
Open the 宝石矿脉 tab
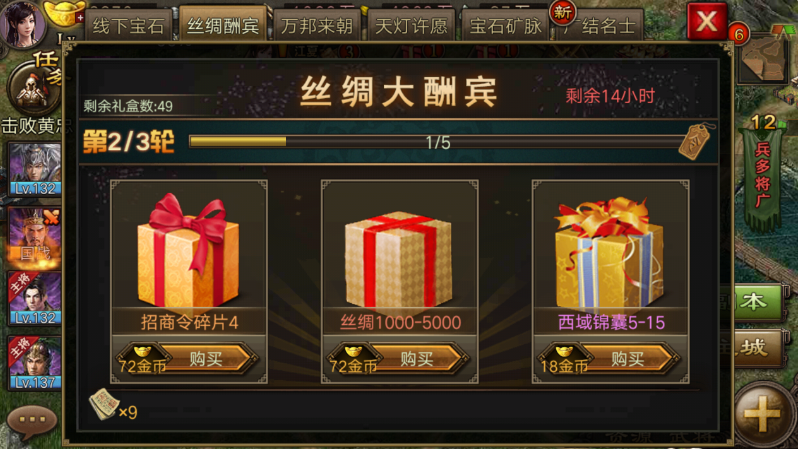coord(505,25)
